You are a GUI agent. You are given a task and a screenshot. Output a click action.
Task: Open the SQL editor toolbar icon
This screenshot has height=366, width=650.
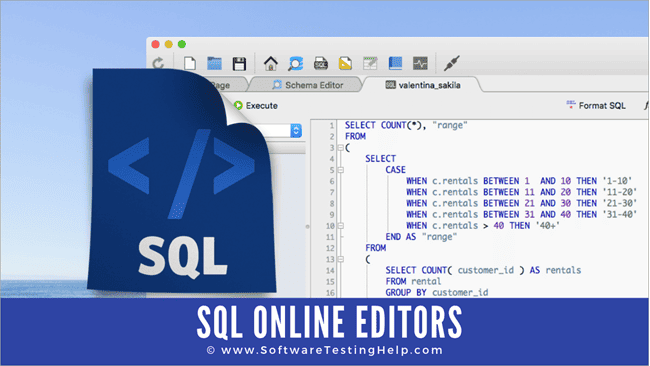pyautogui.click(x=320, y=63)
